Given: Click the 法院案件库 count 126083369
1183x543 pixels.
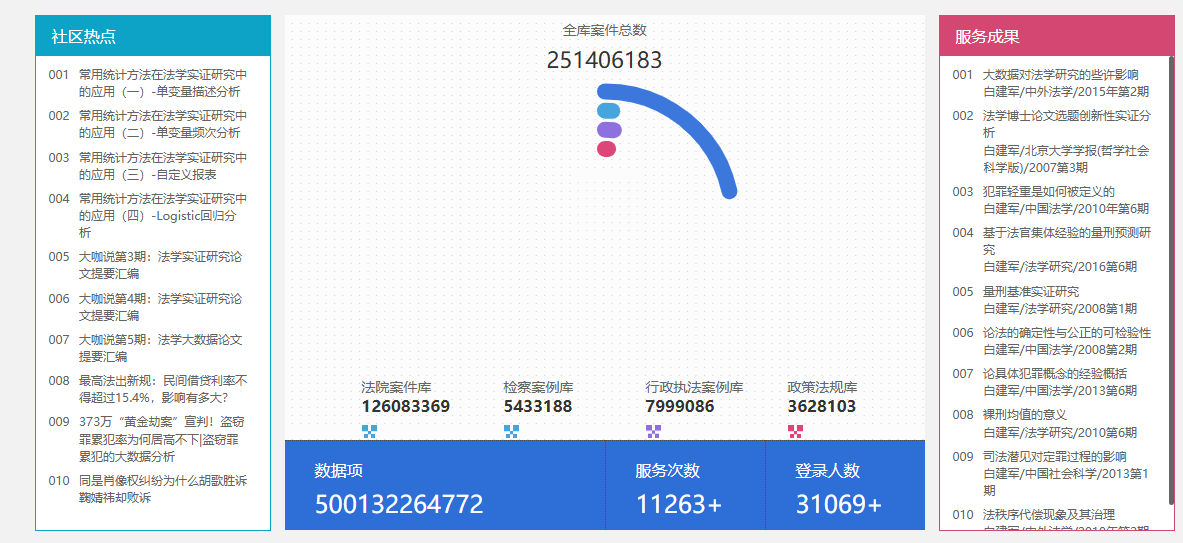Looking at the screenshot, I should pos(405,407).
